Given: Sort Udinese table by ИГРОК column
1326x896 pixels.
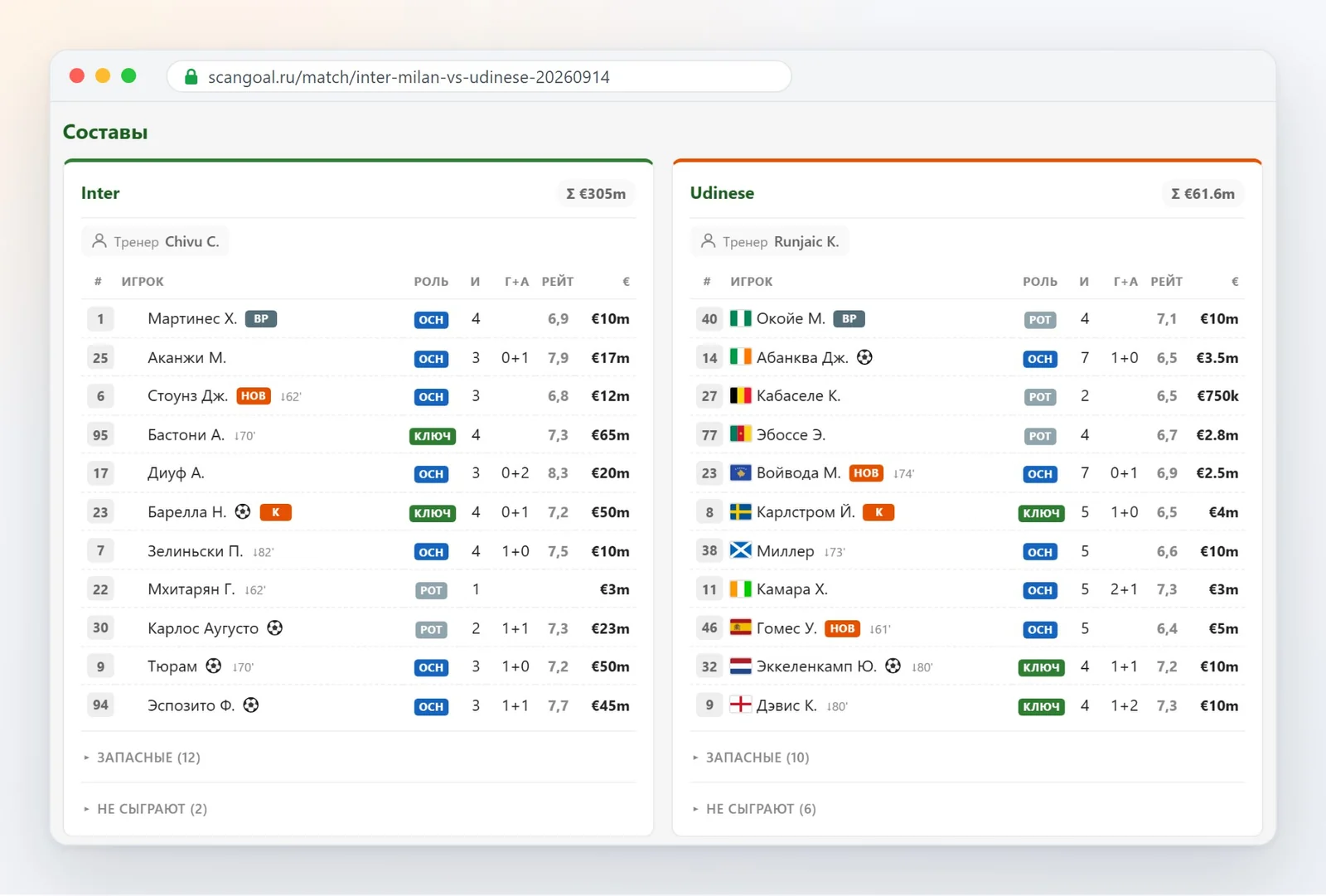Looking at the screenshot, I should [752, 282].
